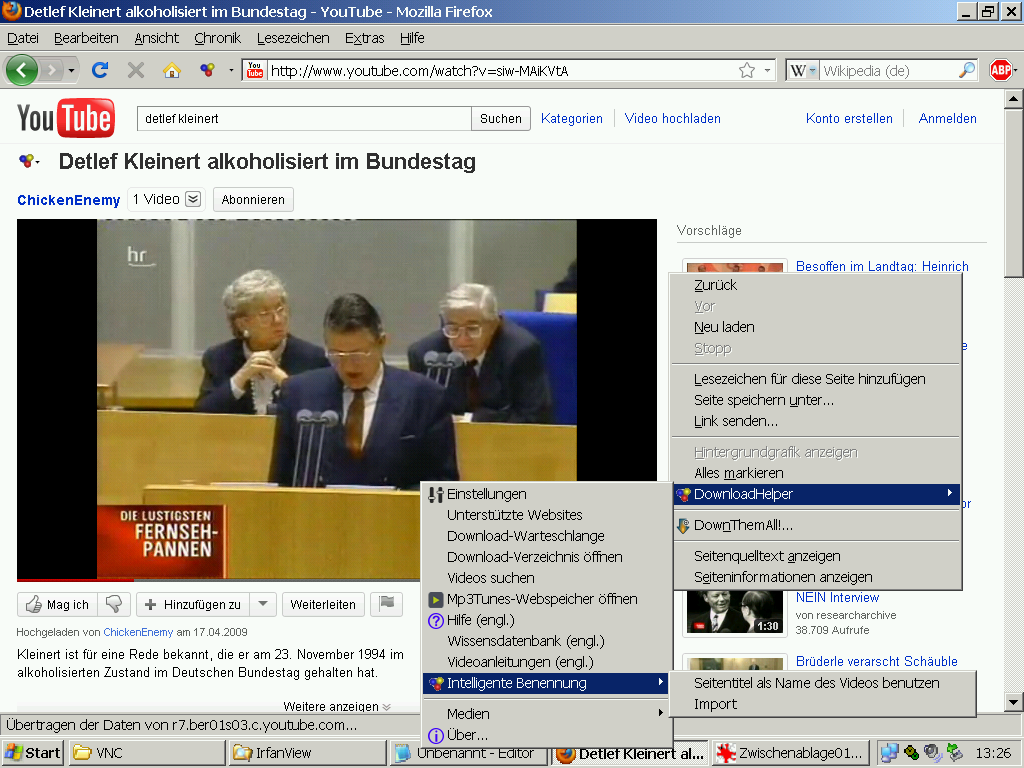The width and height of the screenshot is (1024, 768).
Task: Click the Mp3Tunes-Webspeicher play icon
Action: coord(435,599)
